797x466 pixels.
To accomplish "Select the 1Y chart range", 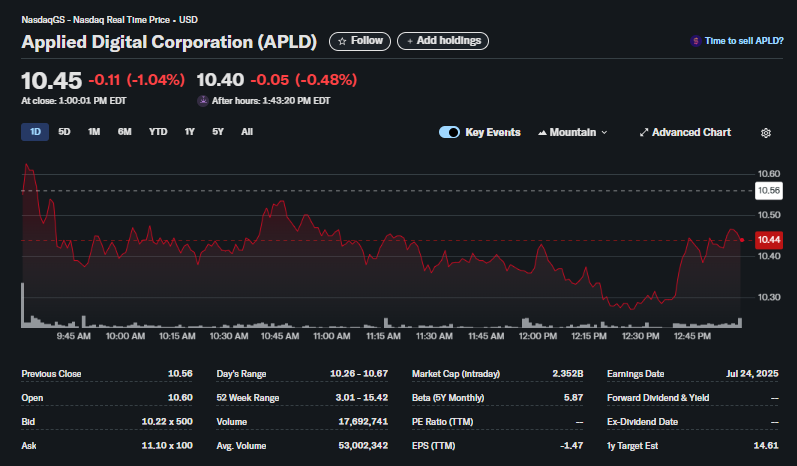I will (190, 132).
